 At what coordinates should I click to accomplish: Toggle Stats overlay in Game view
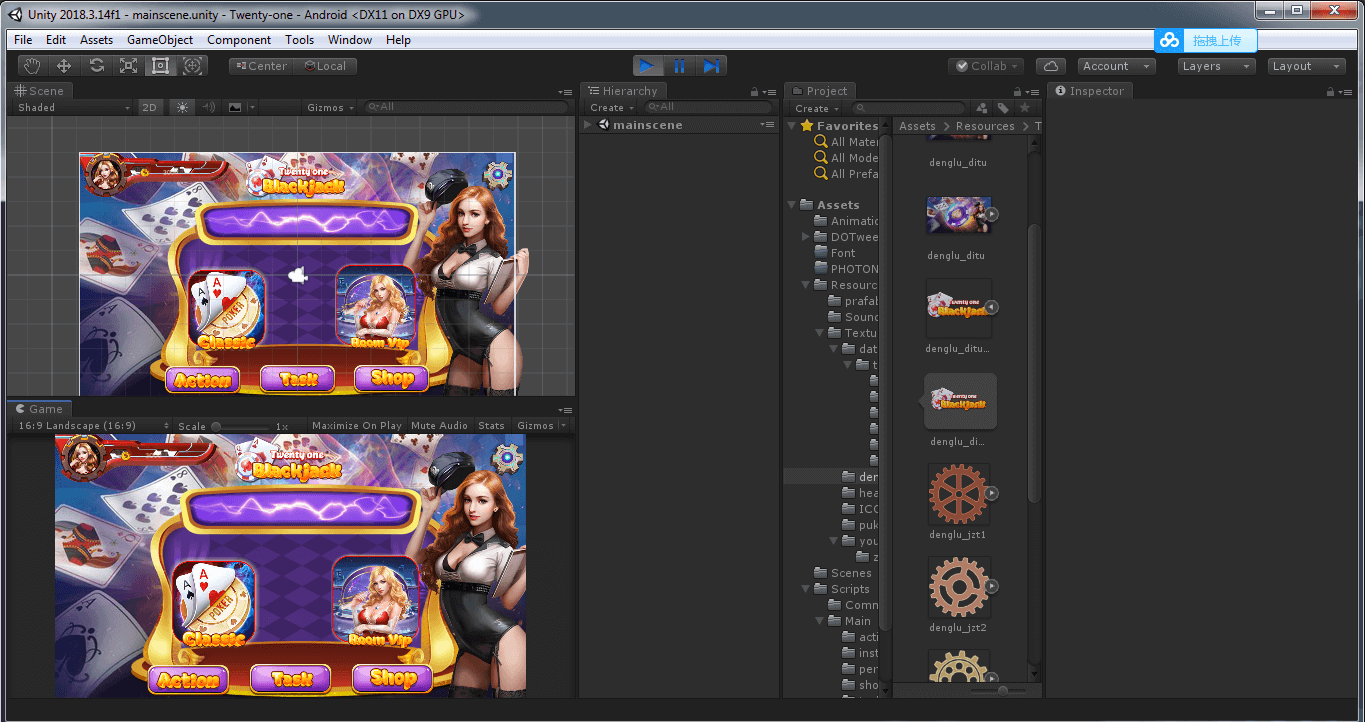pos(491,425)
